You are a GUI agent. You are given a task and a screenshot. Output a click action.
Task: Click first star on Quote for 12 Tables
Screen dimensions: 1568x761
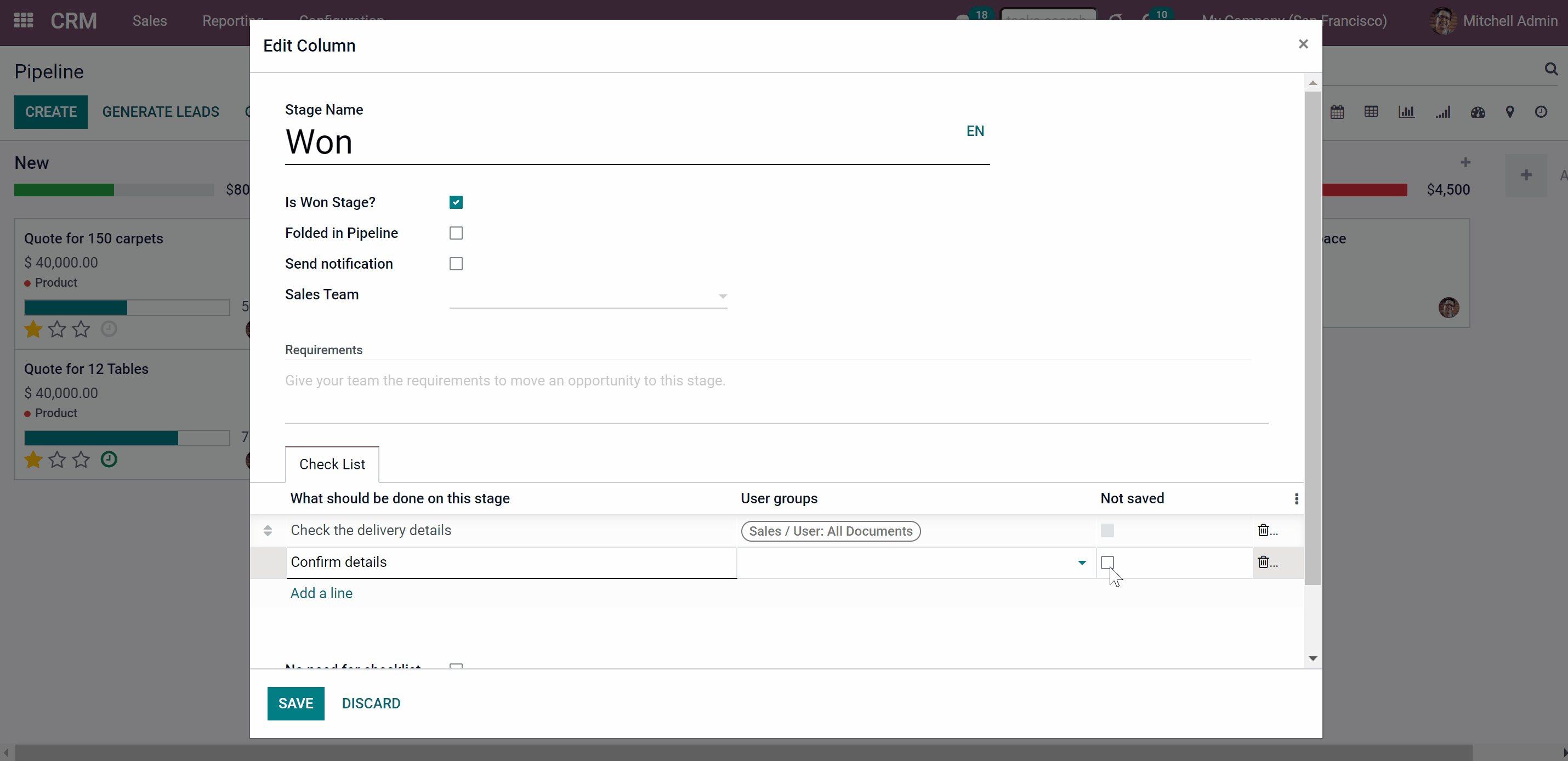pos(33,459)
